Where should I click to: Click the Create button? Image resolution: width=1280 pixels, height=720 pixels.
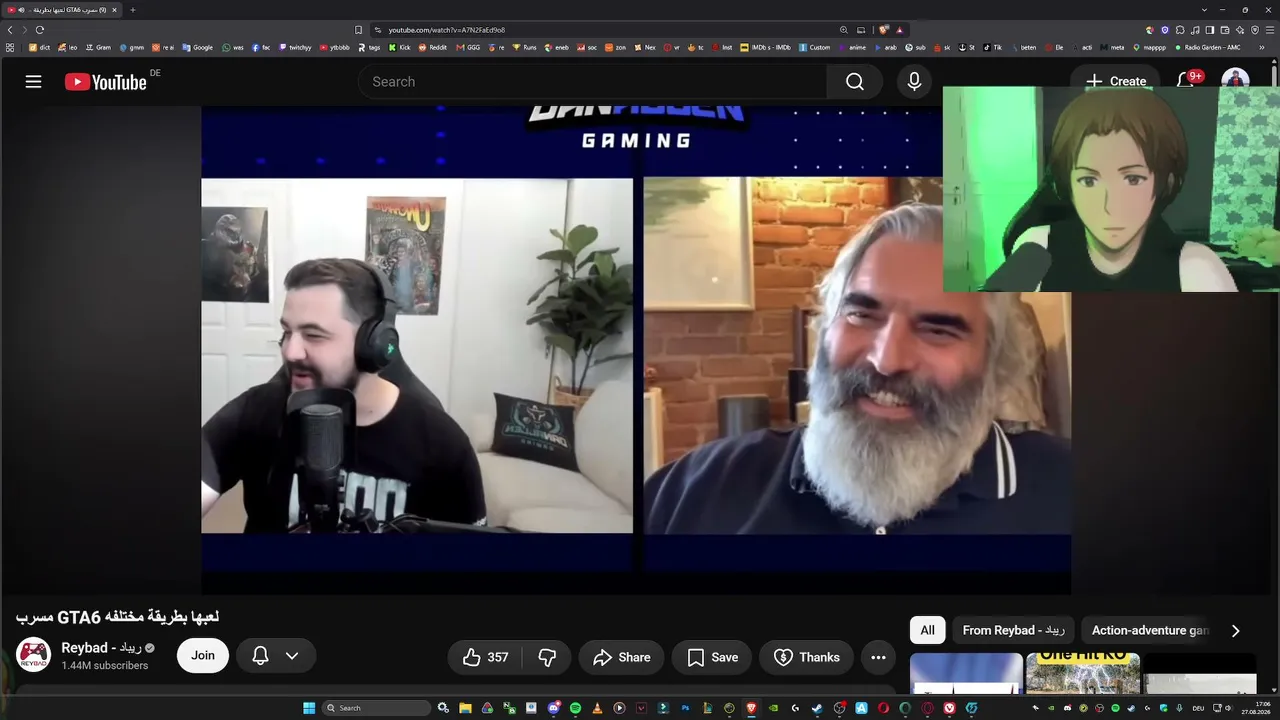(1116, 81)
